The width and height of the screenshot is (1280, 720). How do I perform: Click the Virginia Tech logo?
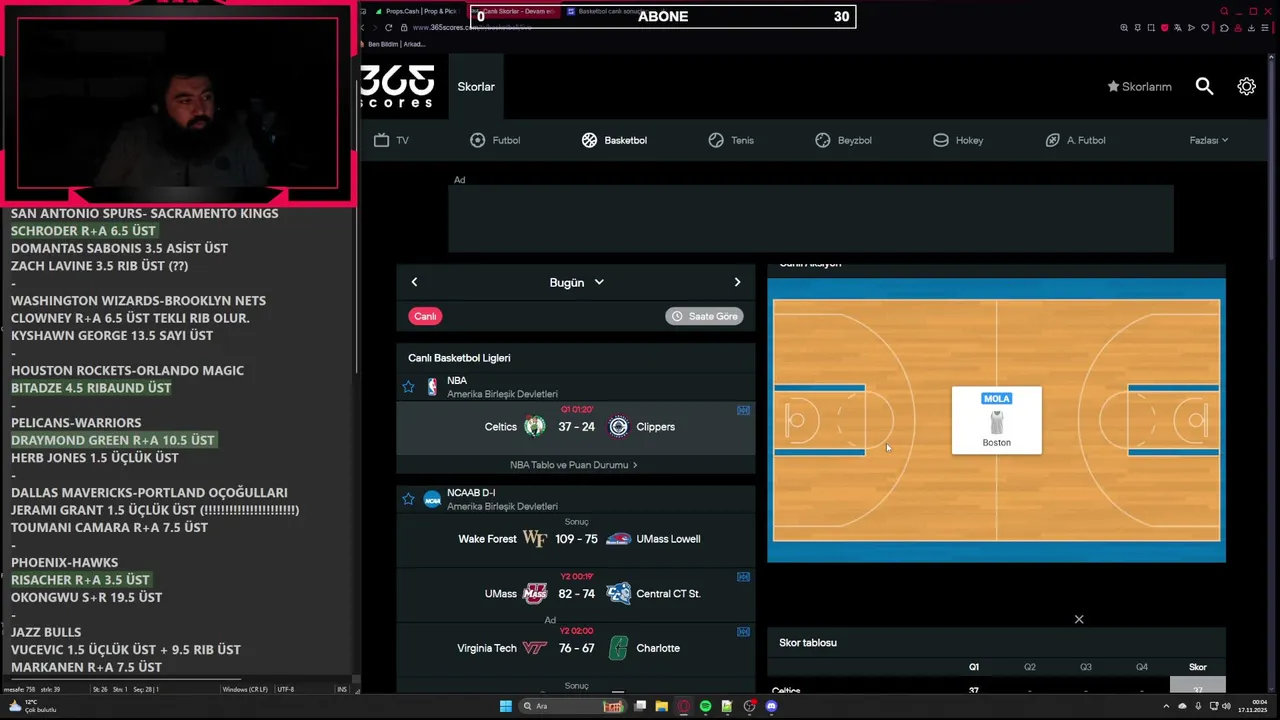[x=535, y=648]
